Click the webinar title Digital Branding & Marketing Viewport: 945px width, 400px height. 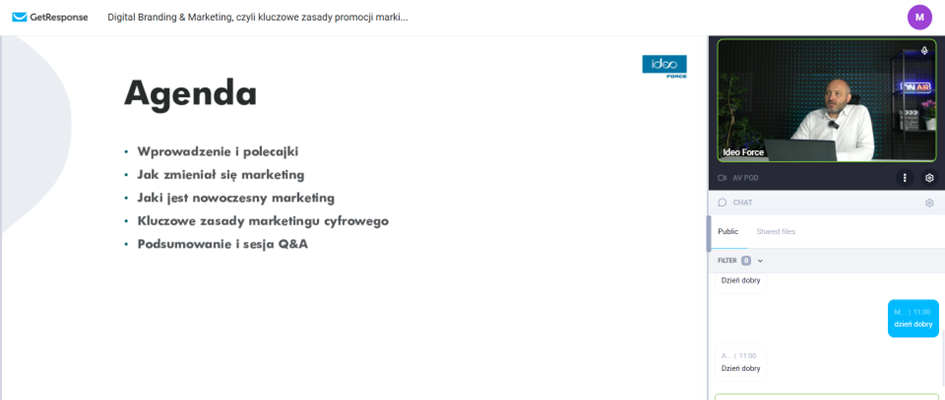pyautogui.click(x=258, y=17)
